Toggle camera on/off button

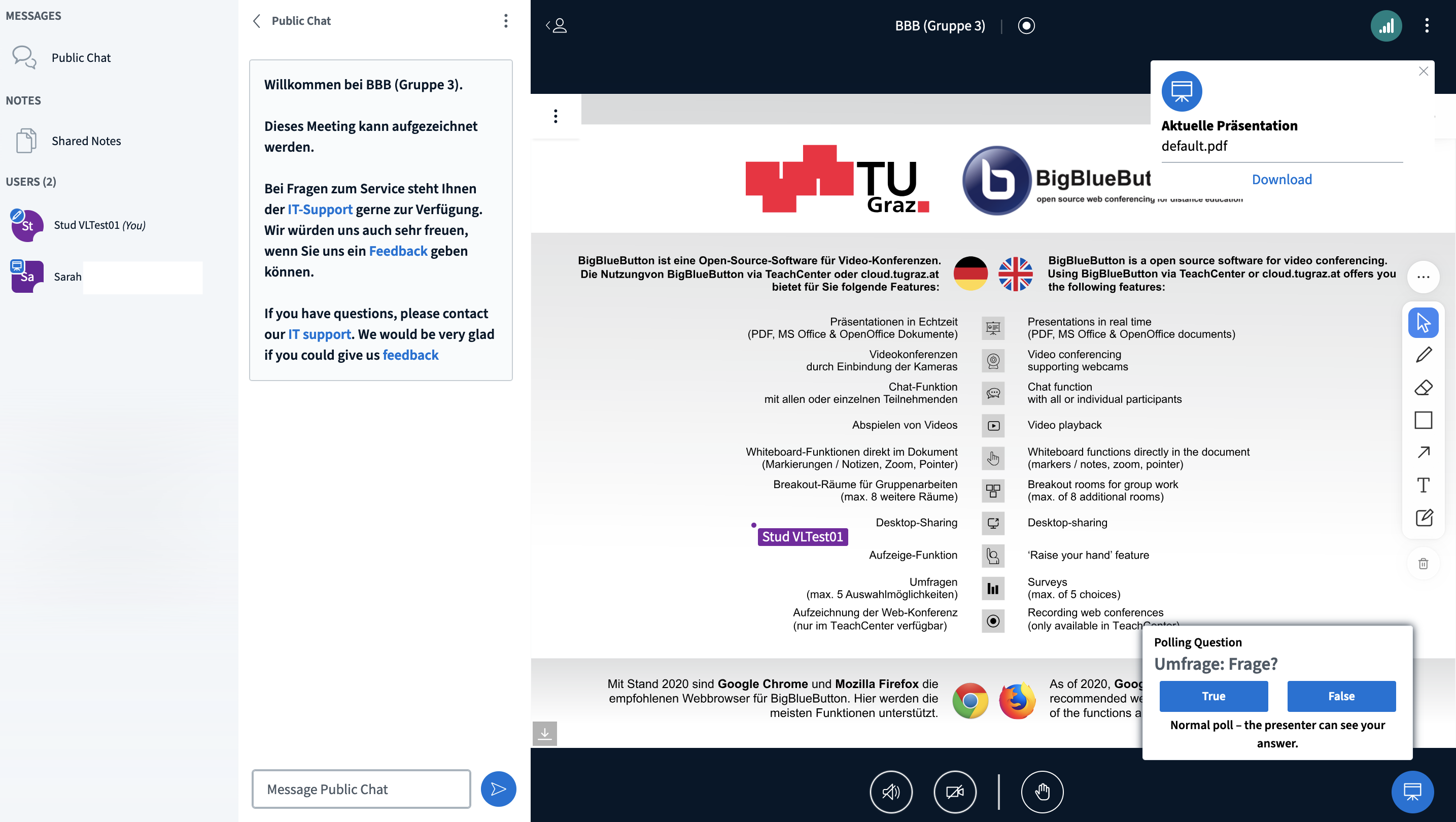point(955,791)
